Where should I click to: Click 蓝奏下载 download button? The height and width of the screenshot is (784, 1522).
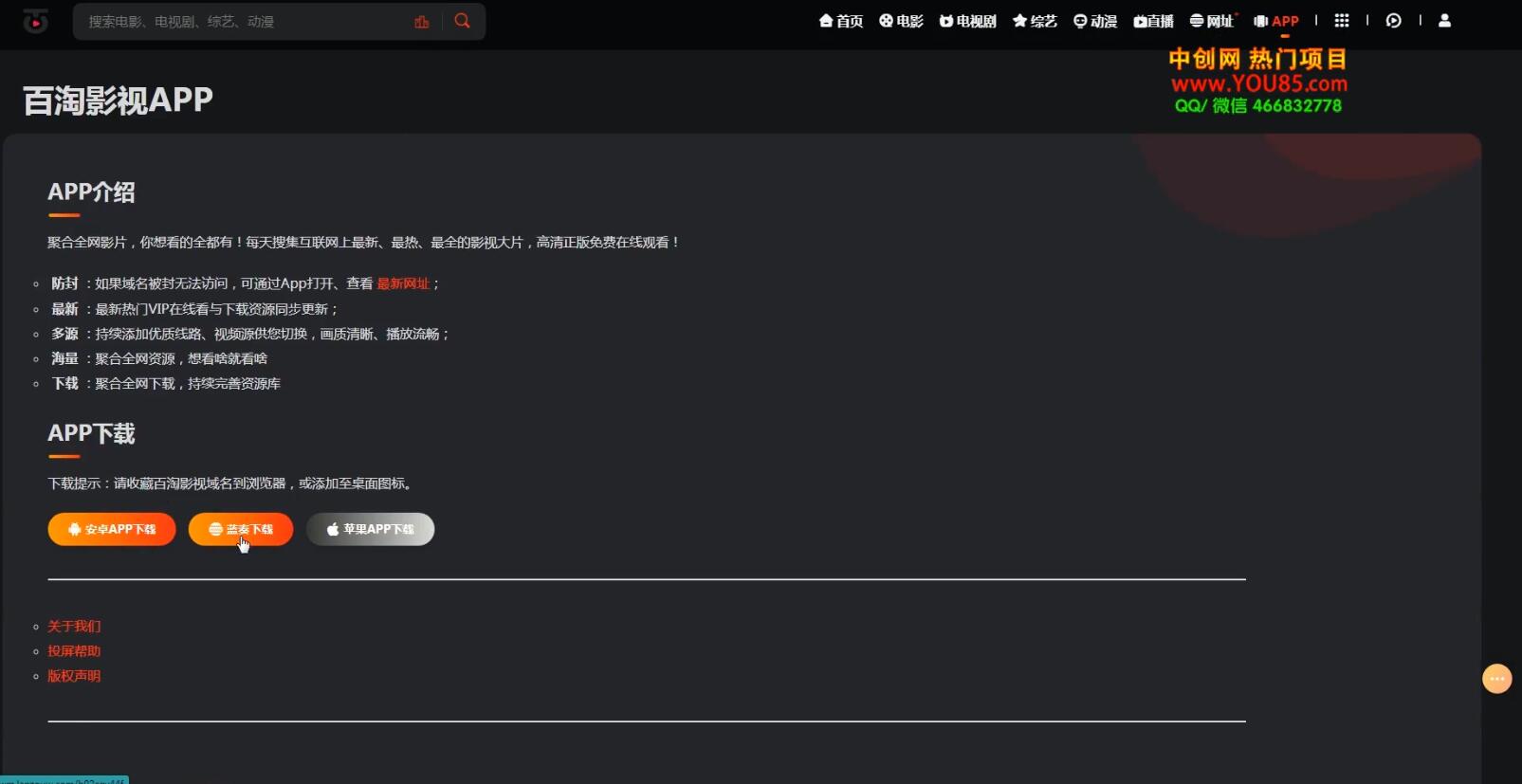pos(241,529)
